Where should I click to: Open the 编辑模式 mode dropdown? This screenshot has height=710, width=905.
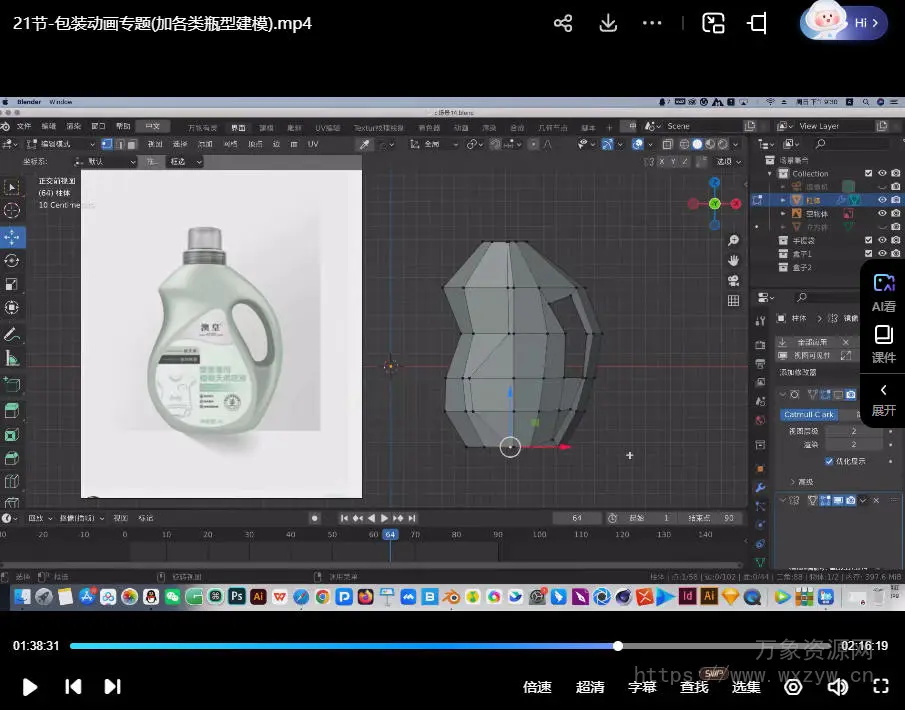(55, 144)
